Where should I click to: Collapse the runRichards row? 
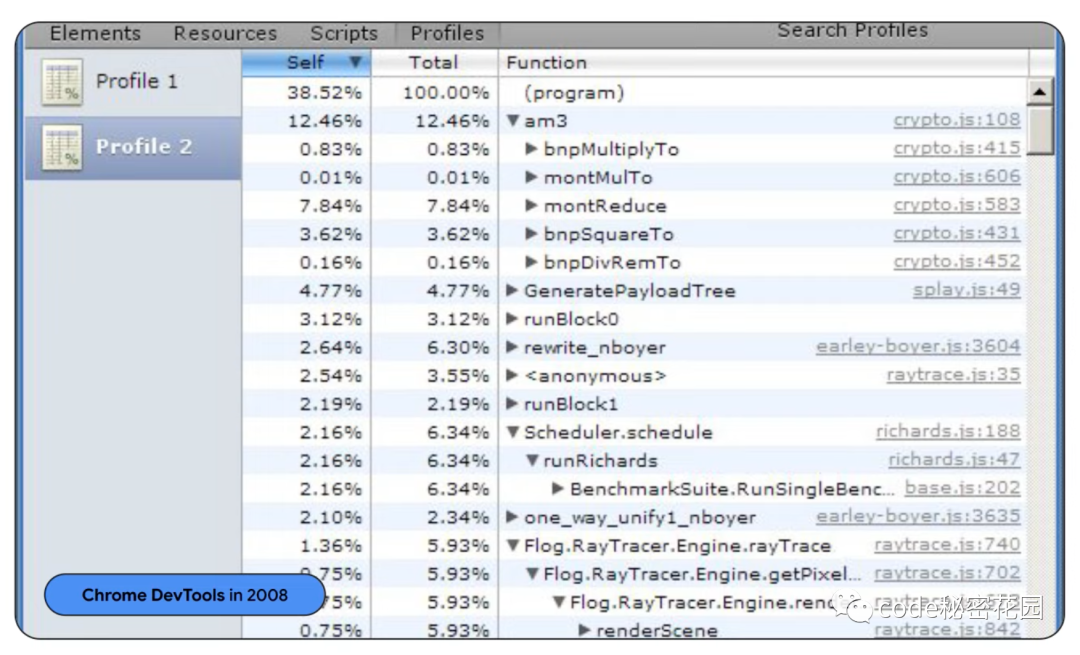click(x=532, y=460)
